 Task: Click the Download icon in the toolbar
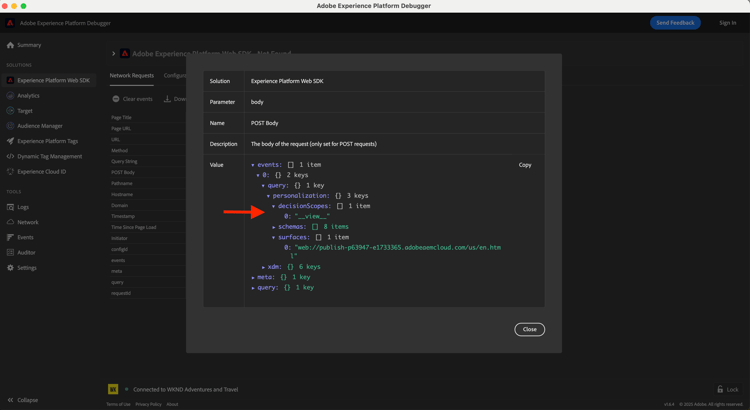[167, 99]
